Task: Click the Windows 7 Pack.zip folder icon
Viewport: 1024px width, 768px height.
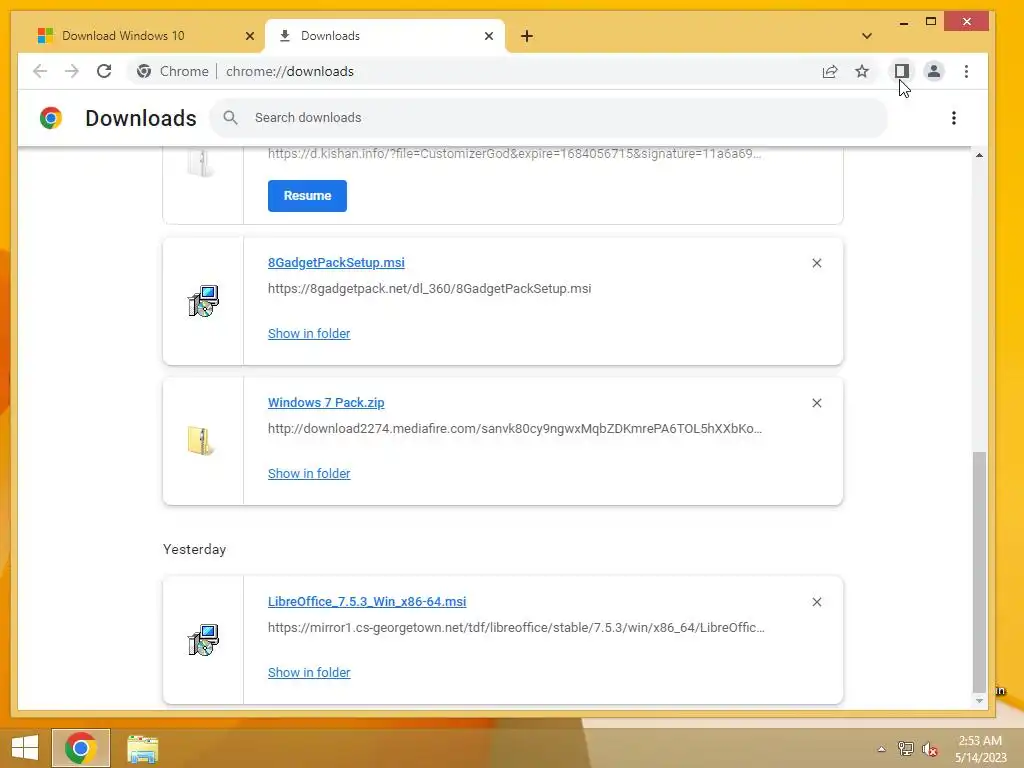Action: (x=201, y=441)
